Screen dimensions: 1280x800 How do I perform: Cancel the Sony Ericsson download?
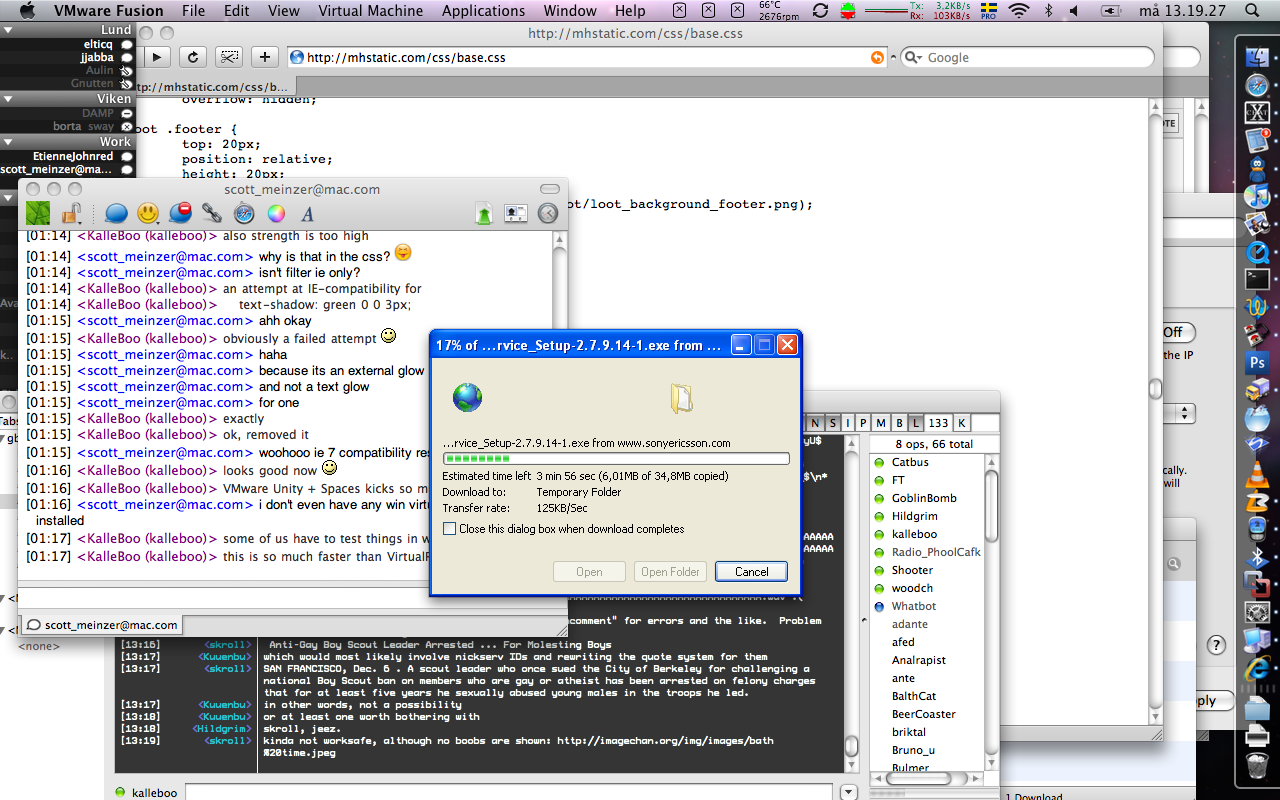point(751,572)
